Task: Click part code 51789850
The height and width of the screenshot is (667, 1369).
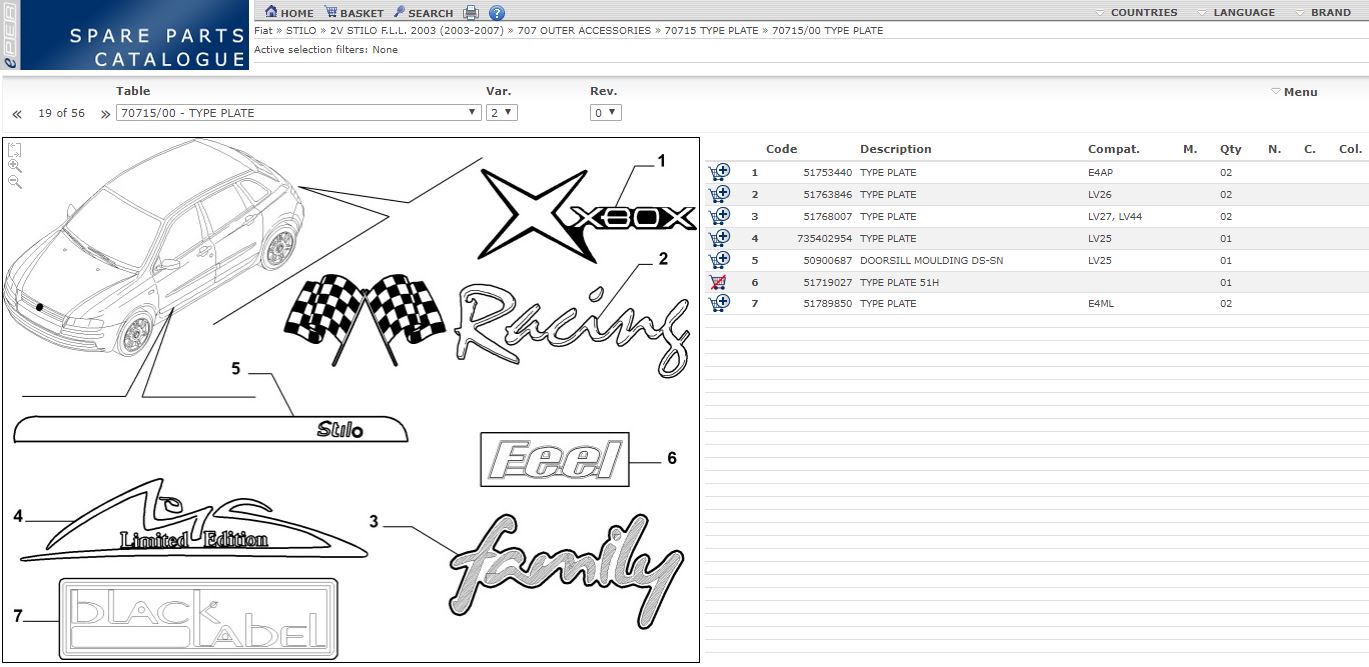Action: [828, 304]
